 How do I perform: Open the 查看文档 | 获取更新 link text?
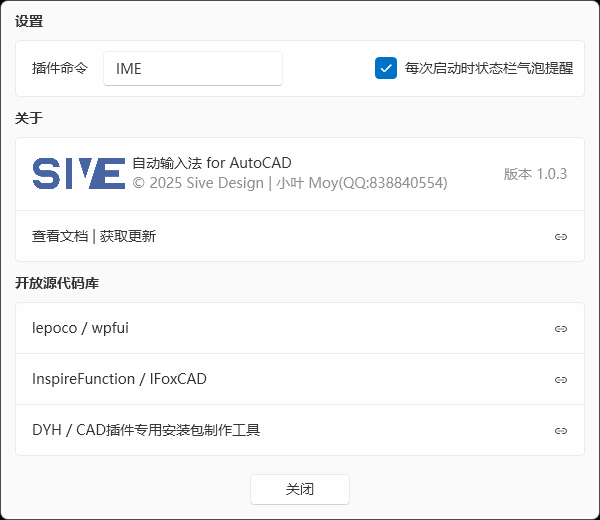pyautogui.click(x=94, y=237)
